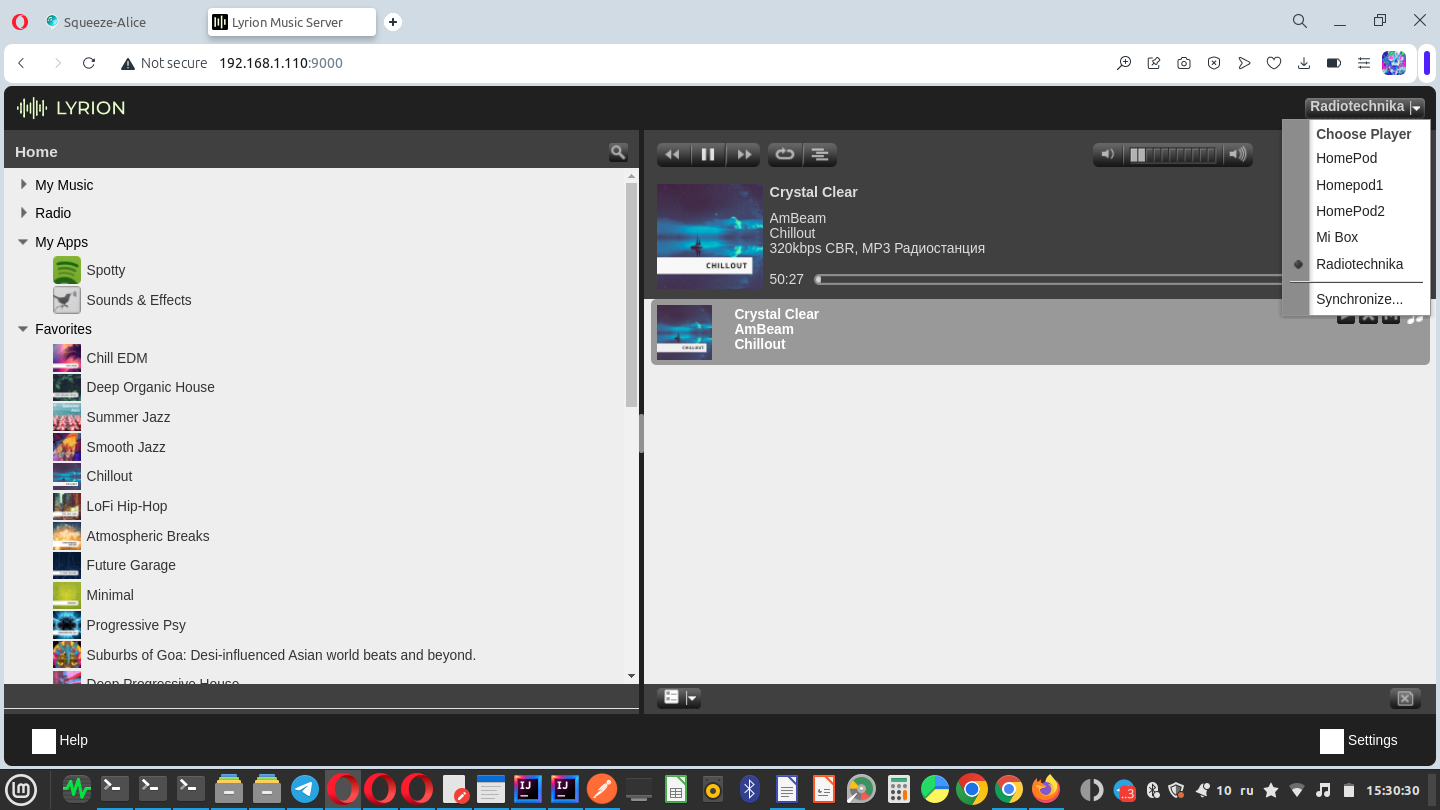Open the Radiotechnika player dropdown
1440x810 pixels.
click(x=1364, y=107)
